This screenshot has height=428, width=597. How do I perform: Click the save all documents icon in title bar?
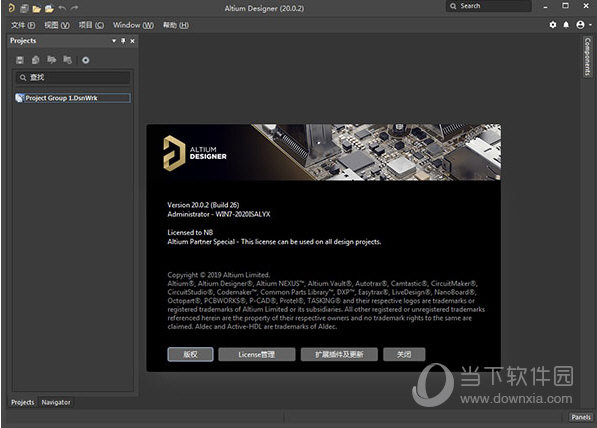[24, 8]
